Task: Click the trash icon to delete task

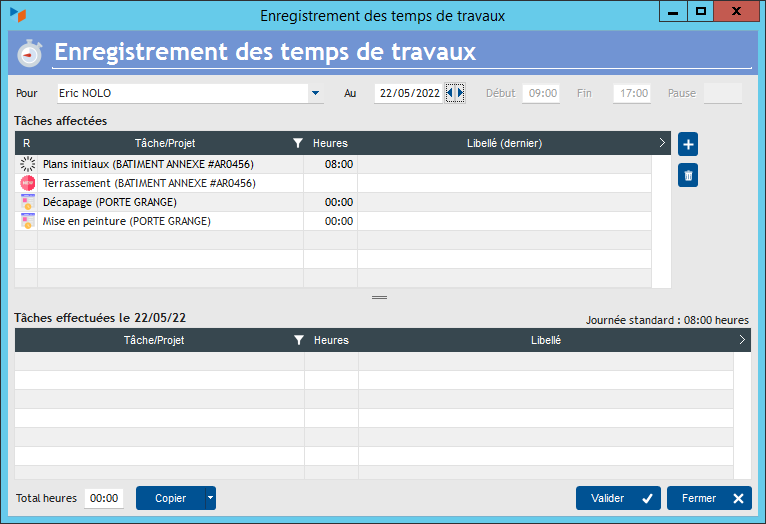Action: 687,176
